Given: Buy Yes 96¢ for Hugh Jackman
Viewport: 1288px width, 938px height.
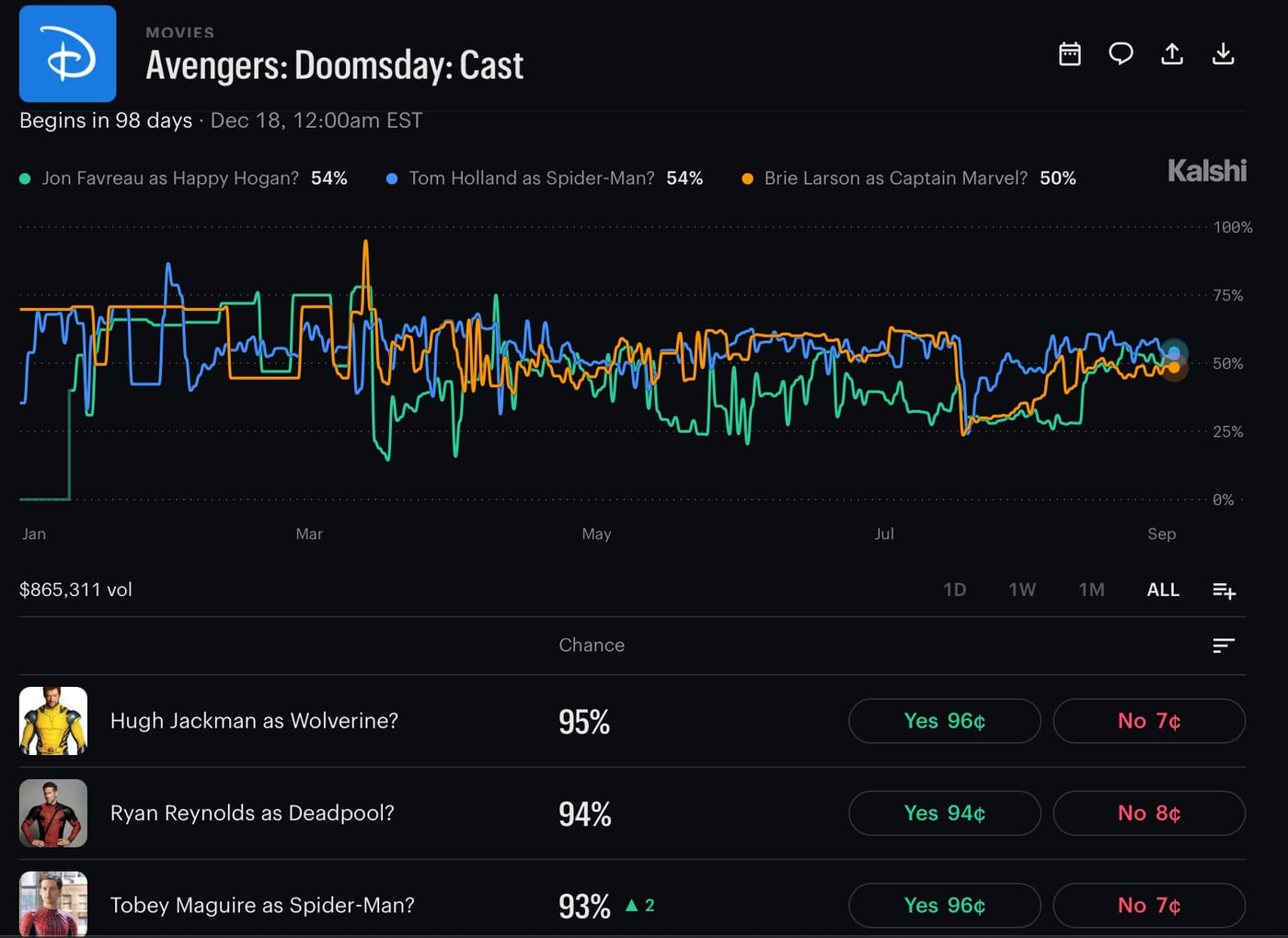Looking at the screenshot, I should (x=945, y=721).
